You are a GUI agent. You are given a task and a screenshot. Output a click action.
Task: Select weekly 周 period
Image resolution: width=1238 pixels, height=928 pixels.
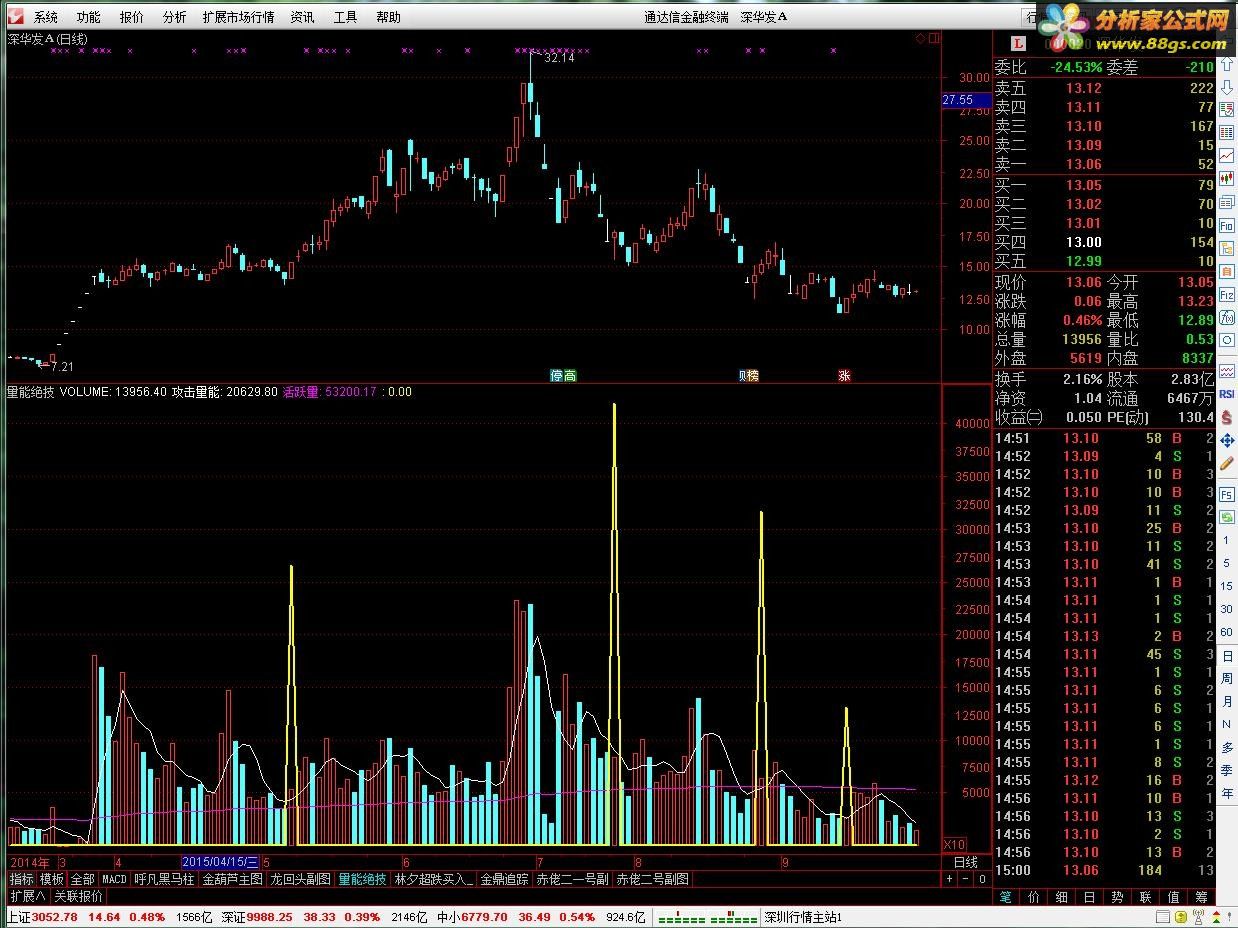[x=1226, y=679]
